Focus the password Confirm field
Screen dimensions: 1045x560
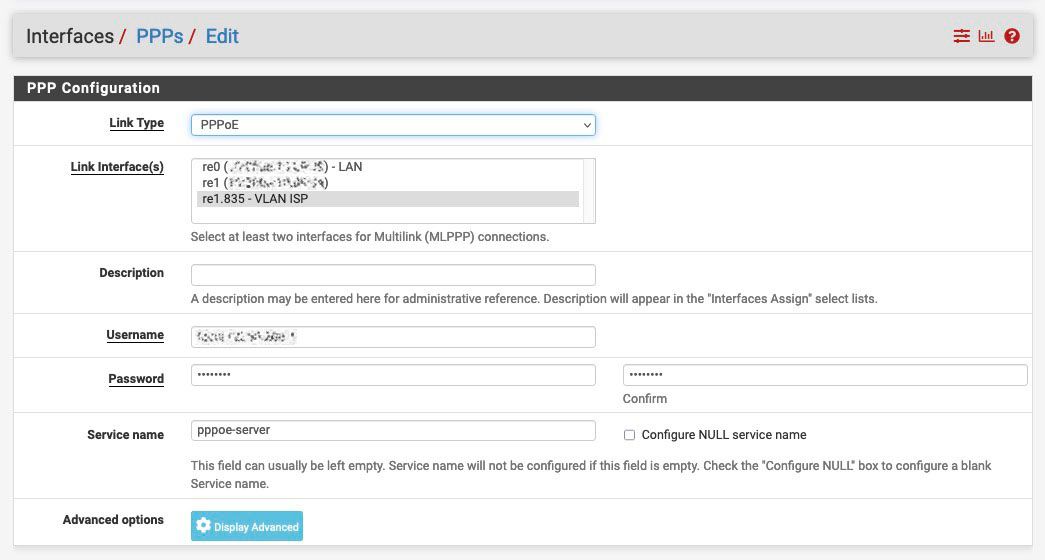[825, 375]
